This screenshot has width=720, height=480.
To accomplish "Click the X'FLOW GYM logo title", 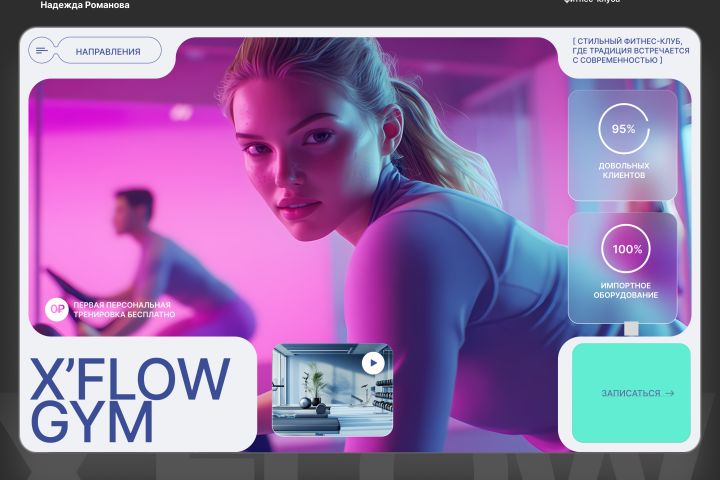I will click(x=130, y=399).
